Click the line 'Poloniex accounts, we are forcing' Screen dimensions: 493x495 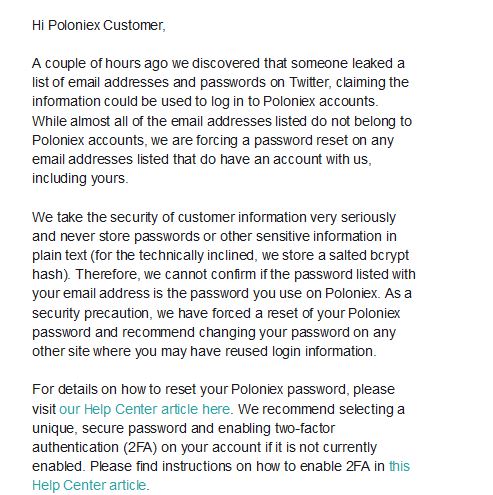coord(213,140)
